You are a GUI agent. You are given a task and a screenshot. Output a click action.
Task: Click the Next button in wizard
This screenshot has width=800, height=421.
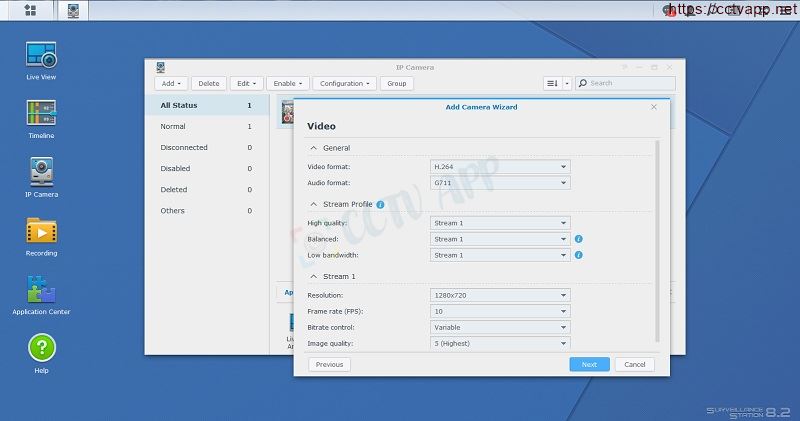[589, 364]
